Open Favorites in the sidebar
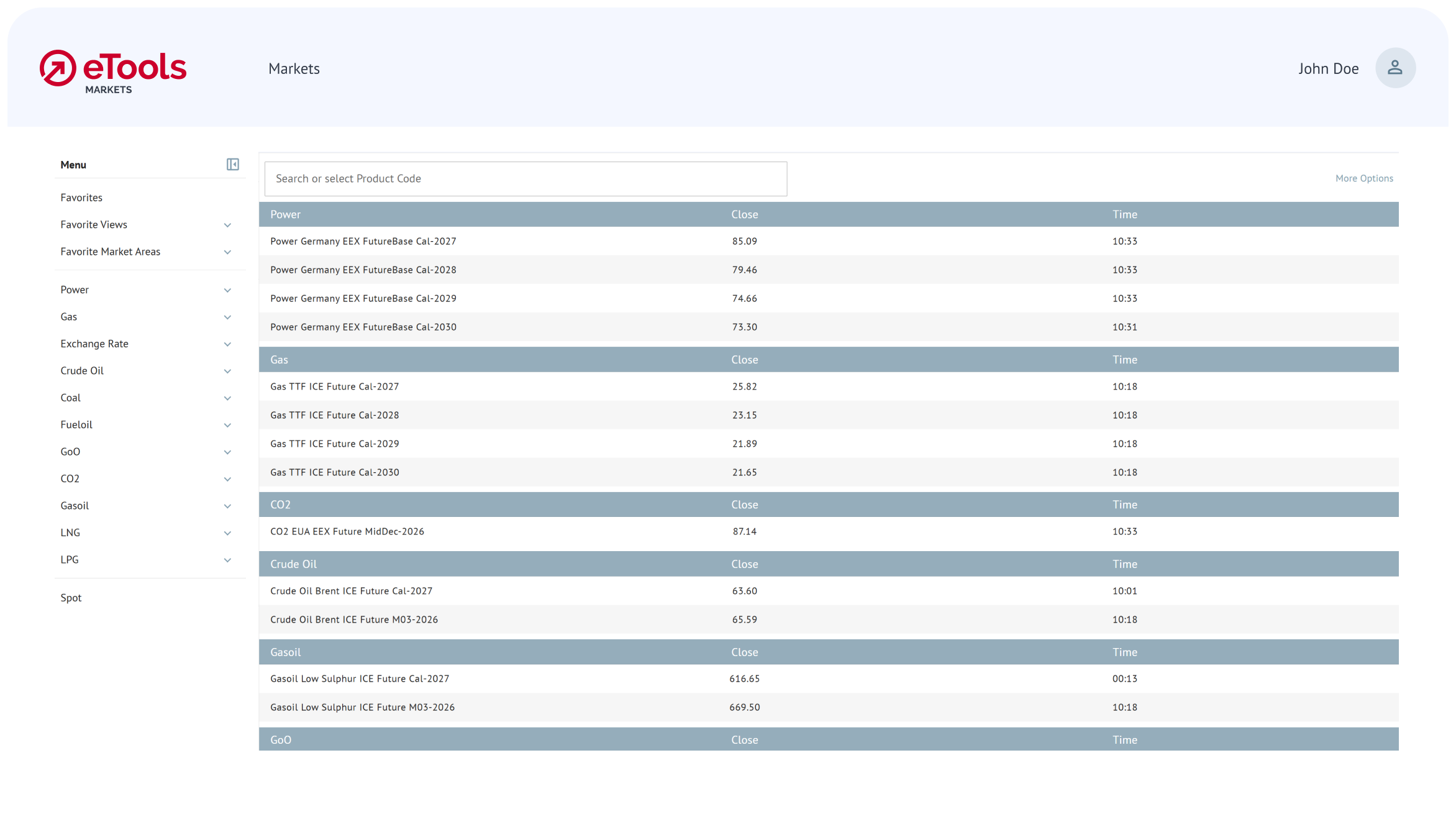Screen dimensions: 1456x827 click(81, 198)
